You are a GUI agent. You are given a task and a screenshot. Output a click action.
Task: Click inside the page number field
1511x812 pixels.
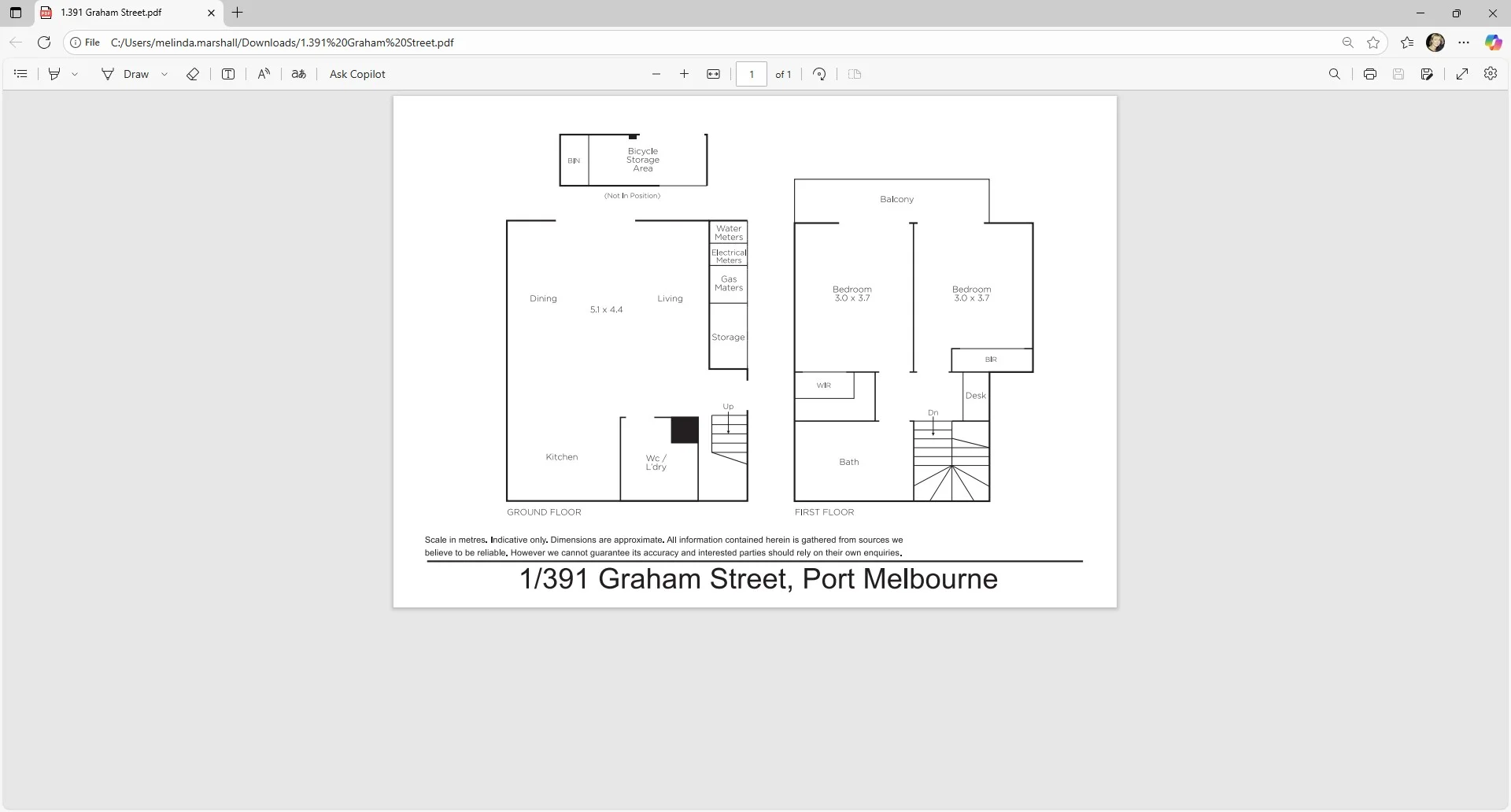click(x=752, y=74)
